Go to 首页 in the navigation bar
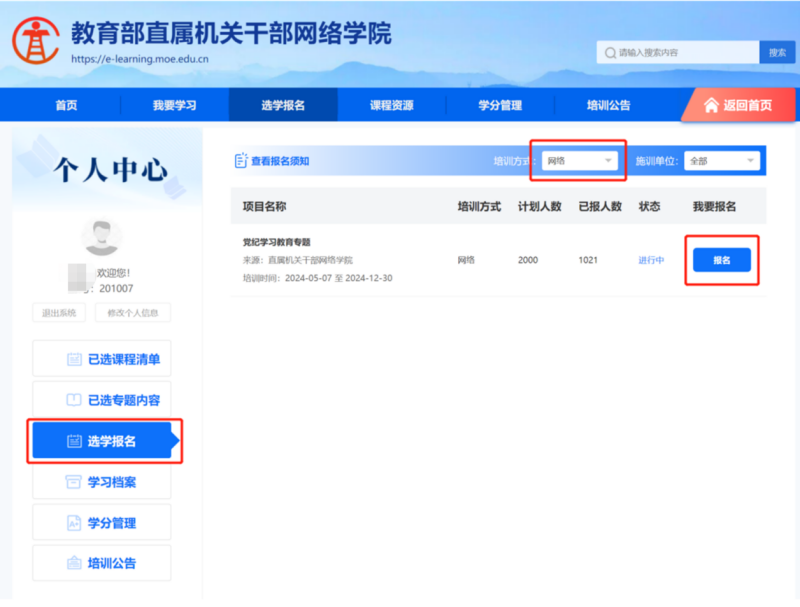The width and height of the screenshot is (800, 607). (66, 105)
